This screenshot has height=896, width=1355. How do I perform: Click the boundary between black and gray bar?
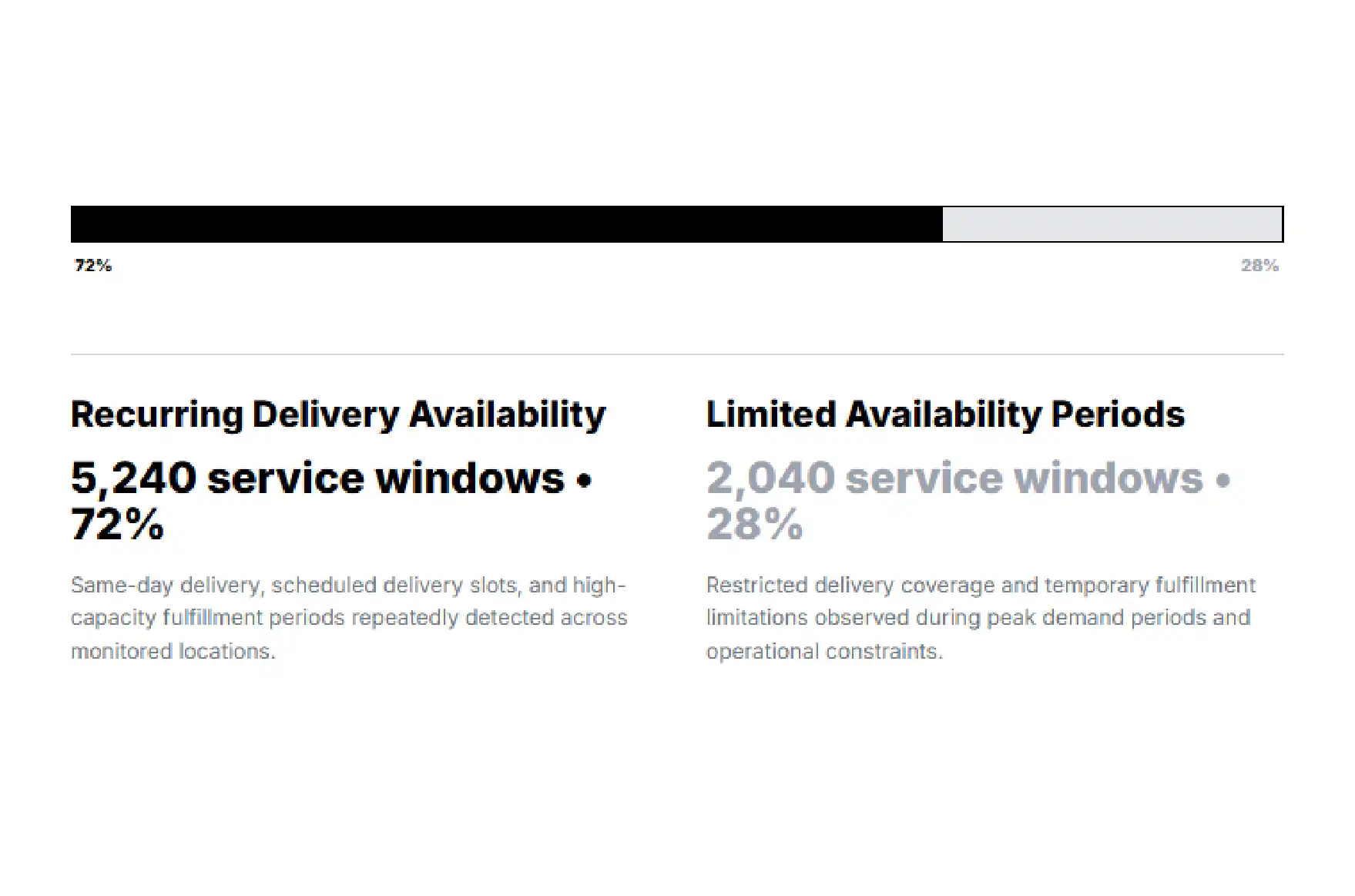943,224
